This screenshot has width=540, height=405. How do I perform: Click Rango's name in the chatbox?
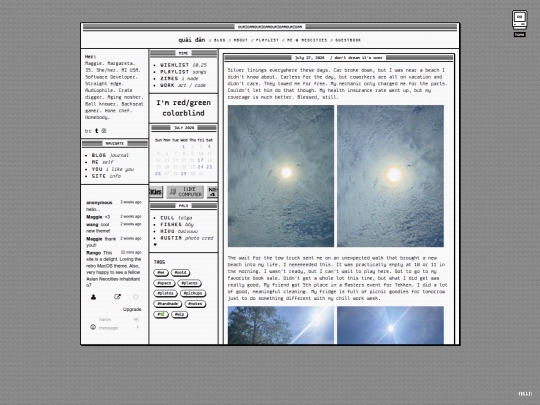[93, 252]
